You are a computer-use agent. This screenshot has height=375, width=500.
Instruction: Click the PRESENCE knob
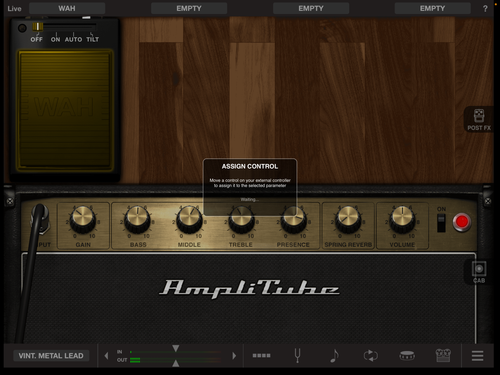(x=293, y=219)
